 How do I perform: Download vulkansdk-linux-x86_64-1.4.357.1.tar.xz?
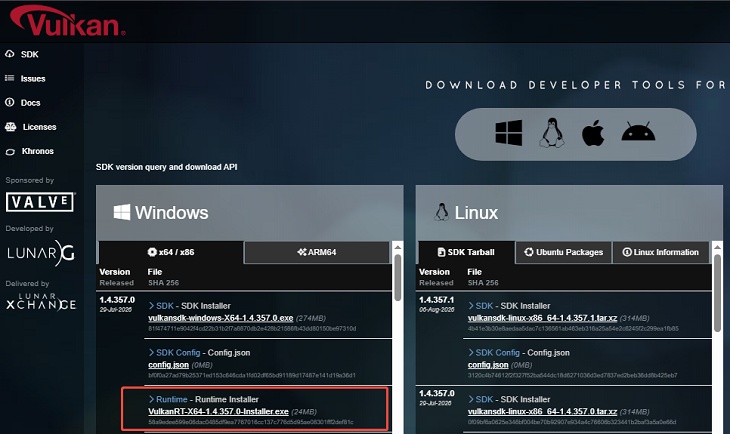point(542,318)
